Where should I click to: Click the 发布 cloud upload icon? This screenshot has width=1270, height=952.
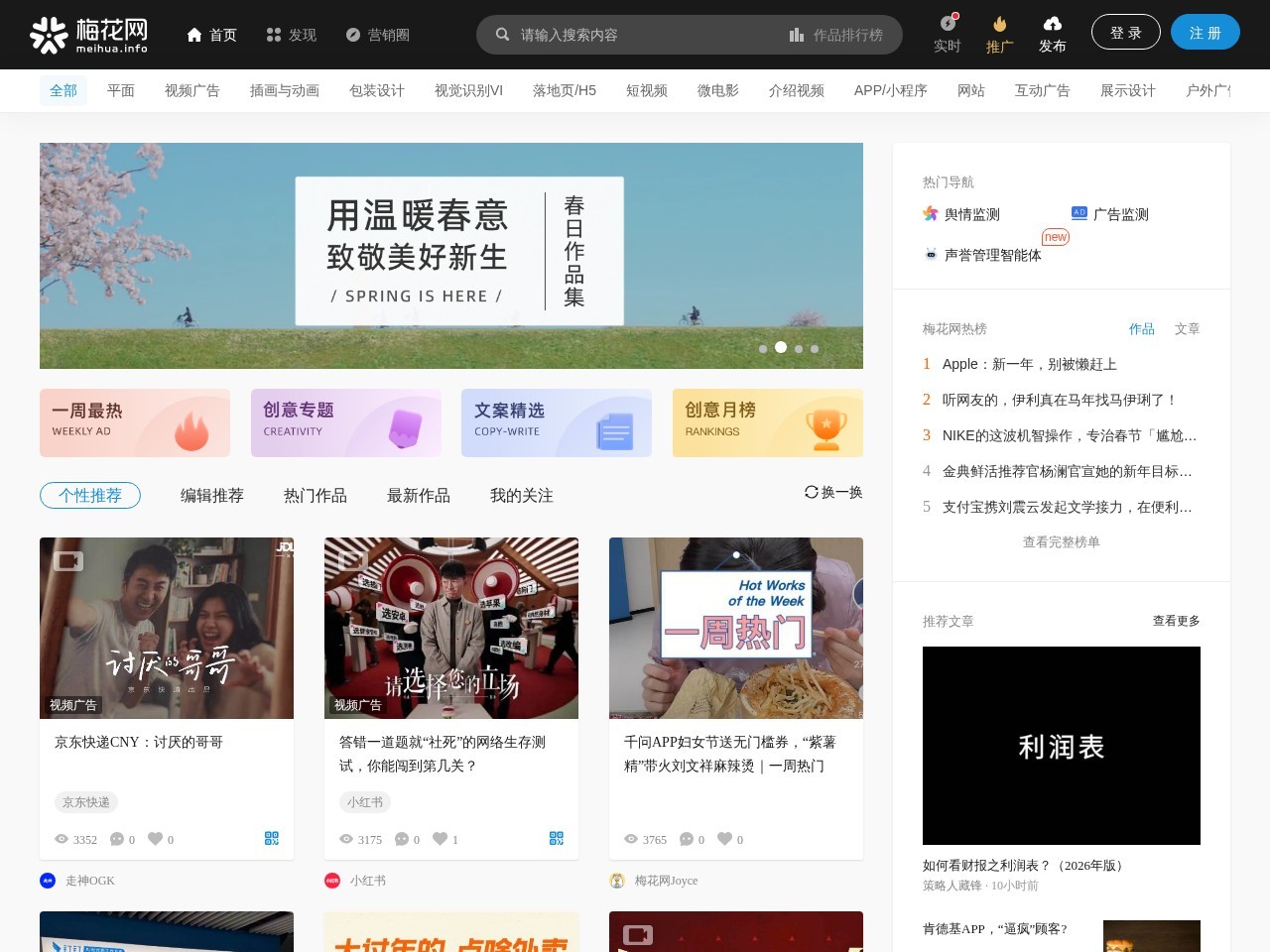click(x=1052, y=24)
